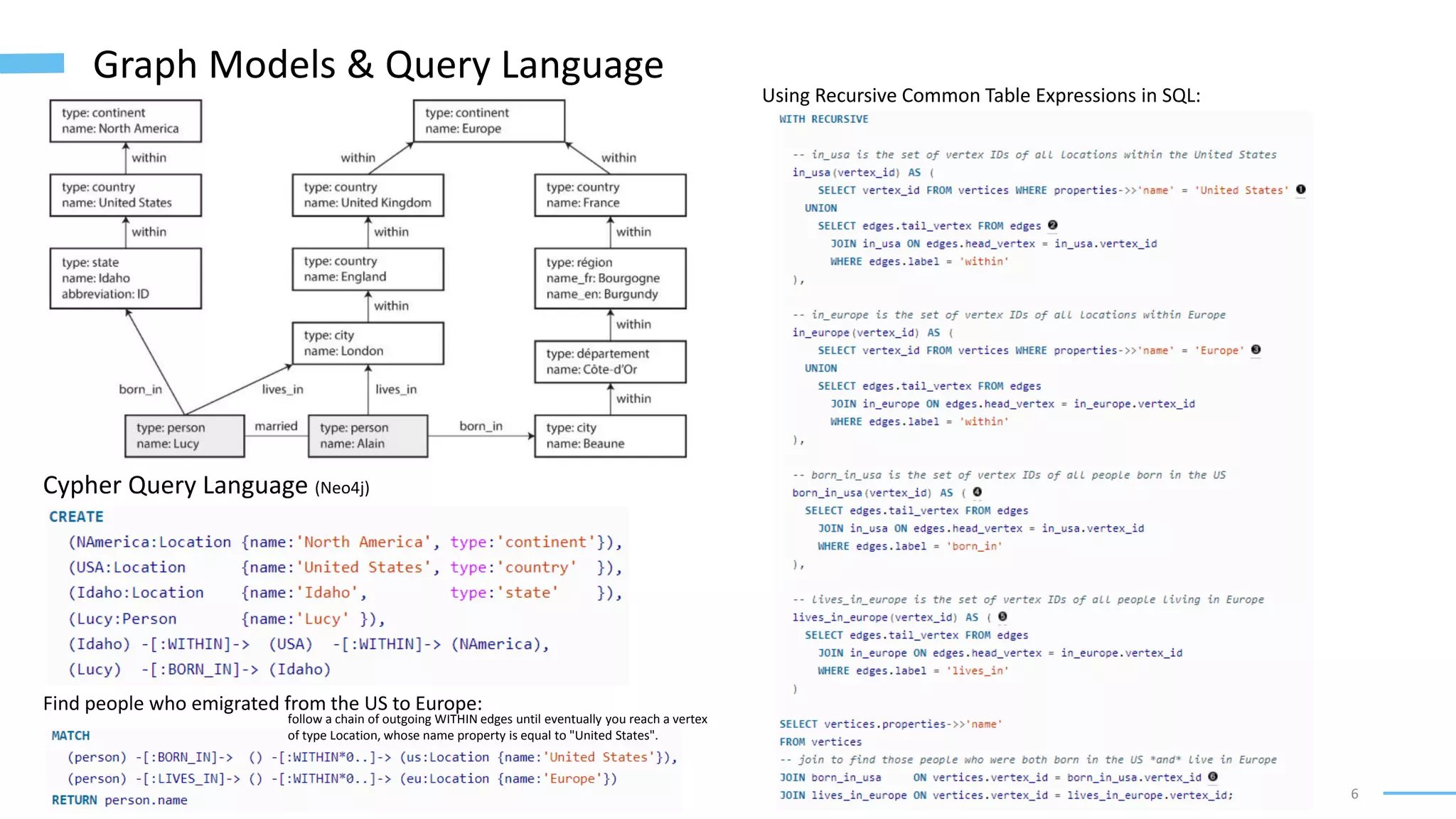Image resolution: width=1456 pixels, height=819 pixels.
Task: Click the 'Graph Models & Query Language' title
Action: (378, 65)
